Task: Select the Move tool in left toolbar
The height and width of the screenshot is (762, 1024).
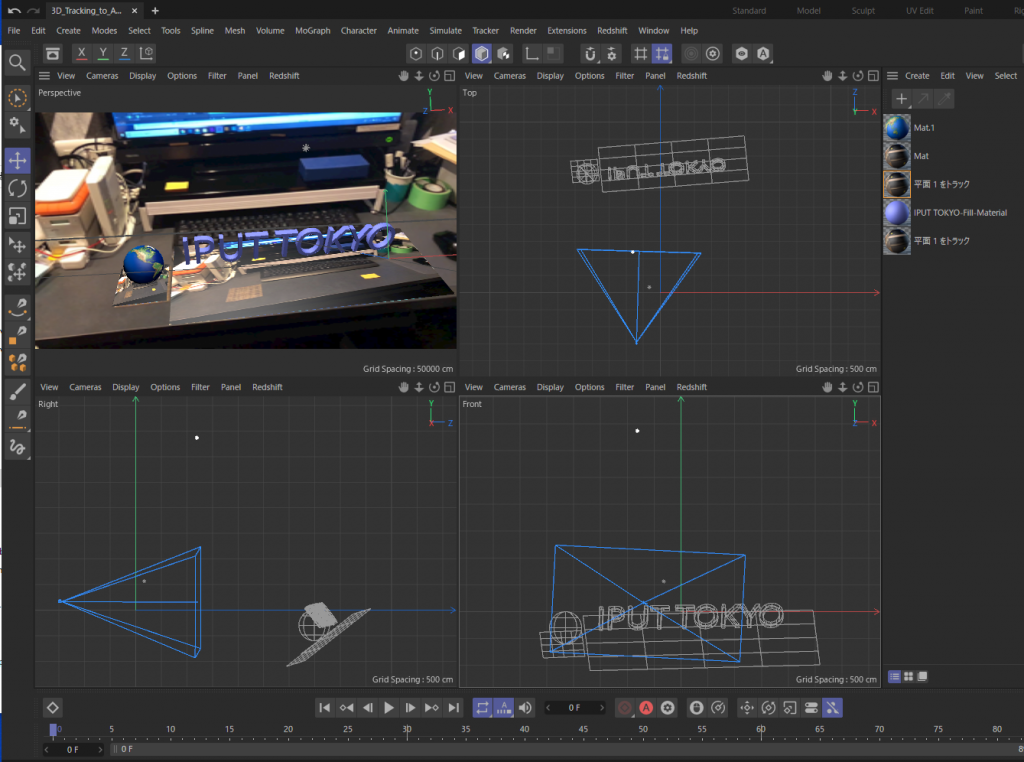Action: click(x=17, y=160)
